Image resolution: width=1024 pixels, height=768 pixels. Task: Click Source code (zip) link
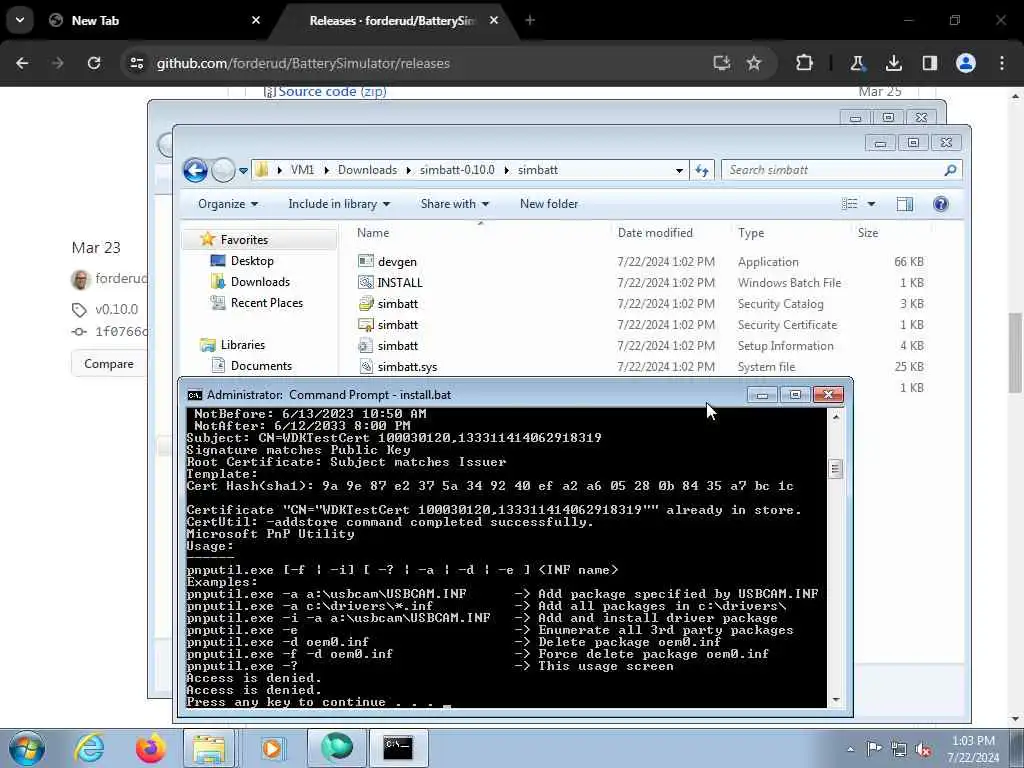coord(332,91)
